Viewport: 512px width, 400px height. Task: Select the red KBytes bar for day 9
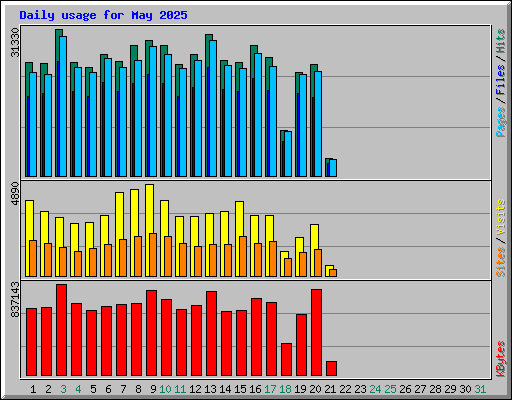click(x=152, y=333)
